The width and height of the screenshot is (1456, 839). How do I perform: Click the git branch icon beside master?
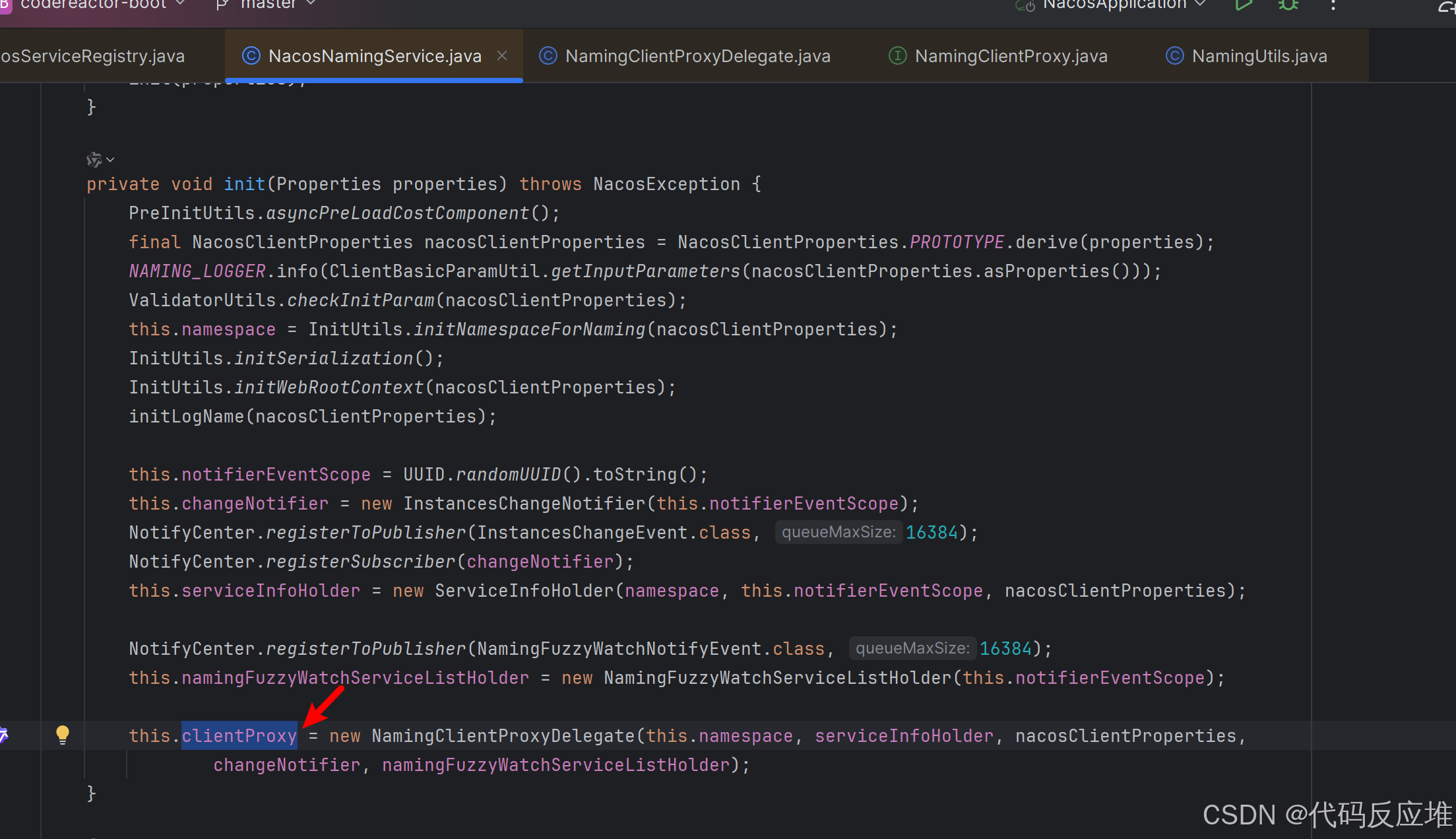(x=222, y=5)
